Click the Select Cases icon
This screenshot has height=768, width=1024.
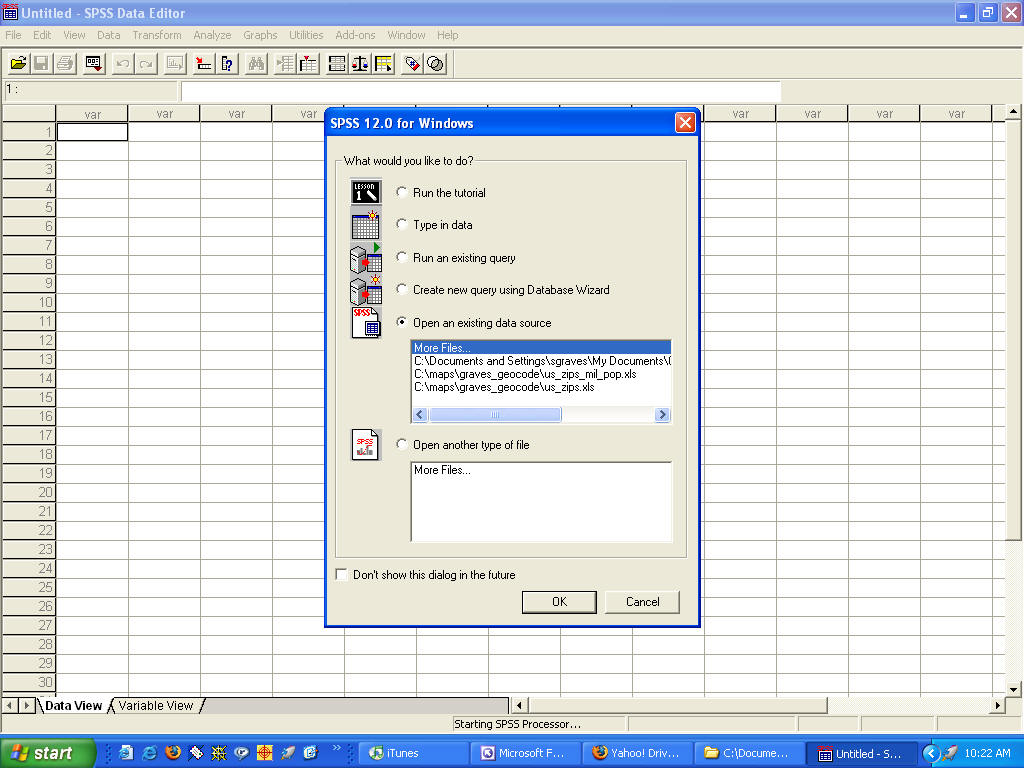pyautogui.click(x=383, y=63)
